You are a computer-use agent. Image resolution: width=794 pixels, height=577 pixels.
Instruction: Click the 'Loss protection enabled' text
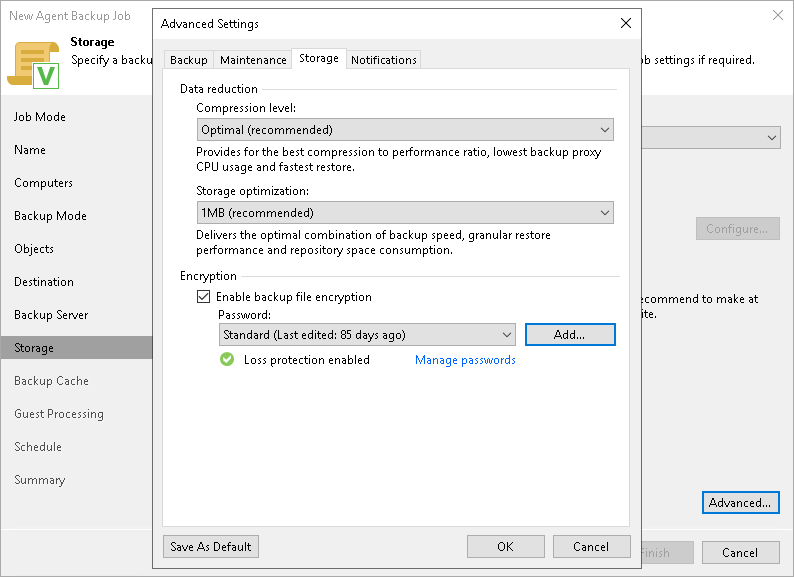click(307, 360)
